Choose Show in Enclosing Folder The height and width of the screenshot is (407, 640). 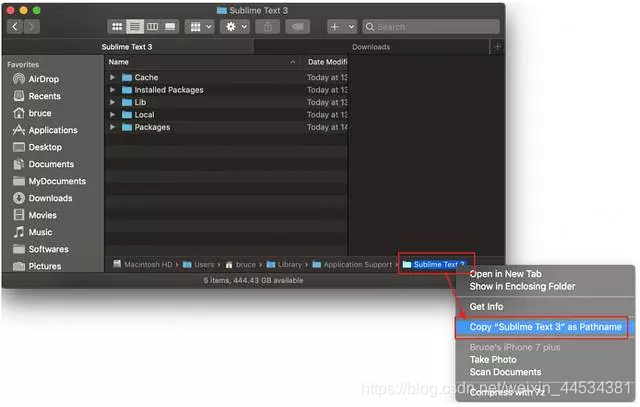click(522, 286)
